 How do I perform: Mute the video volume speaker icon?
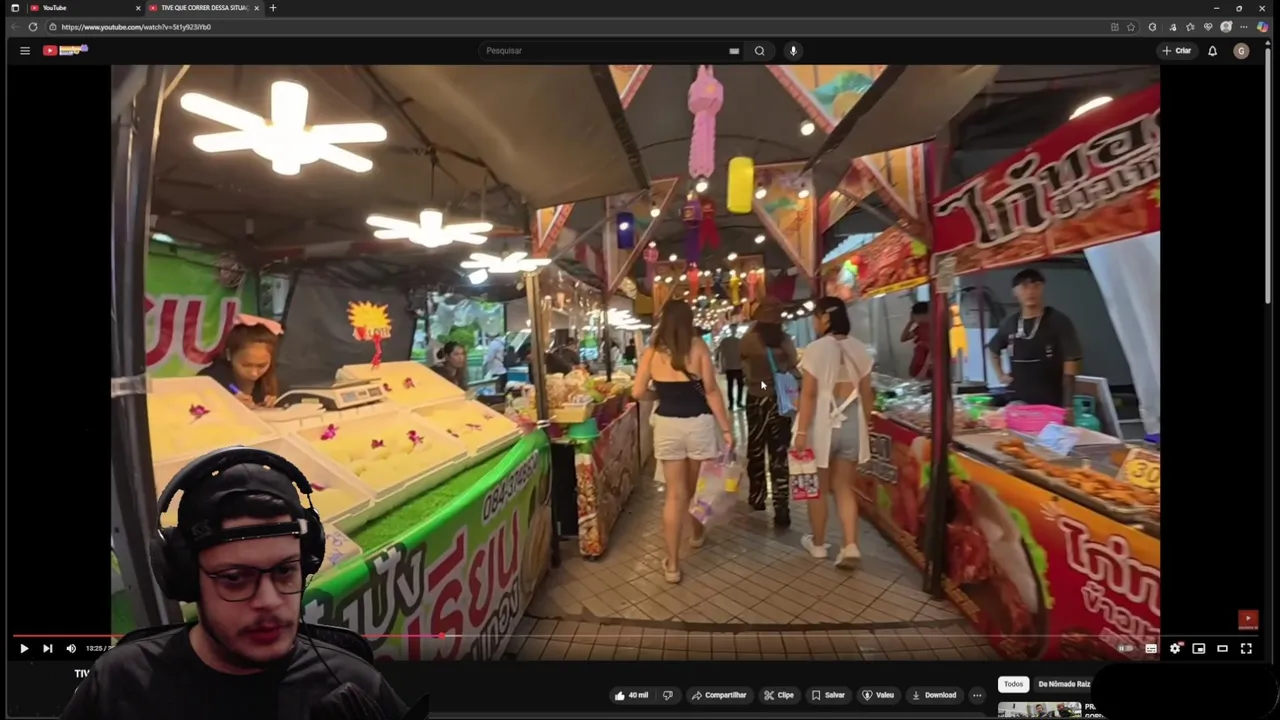coord(71,648)
